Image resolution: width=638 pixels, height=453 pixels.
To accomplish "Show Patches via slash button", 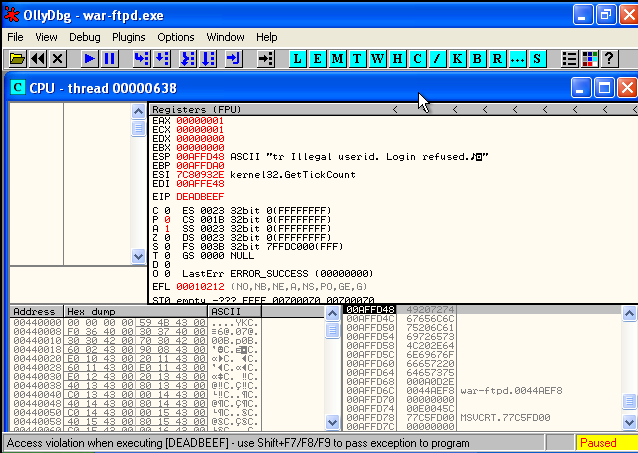I will pos(437,59).
